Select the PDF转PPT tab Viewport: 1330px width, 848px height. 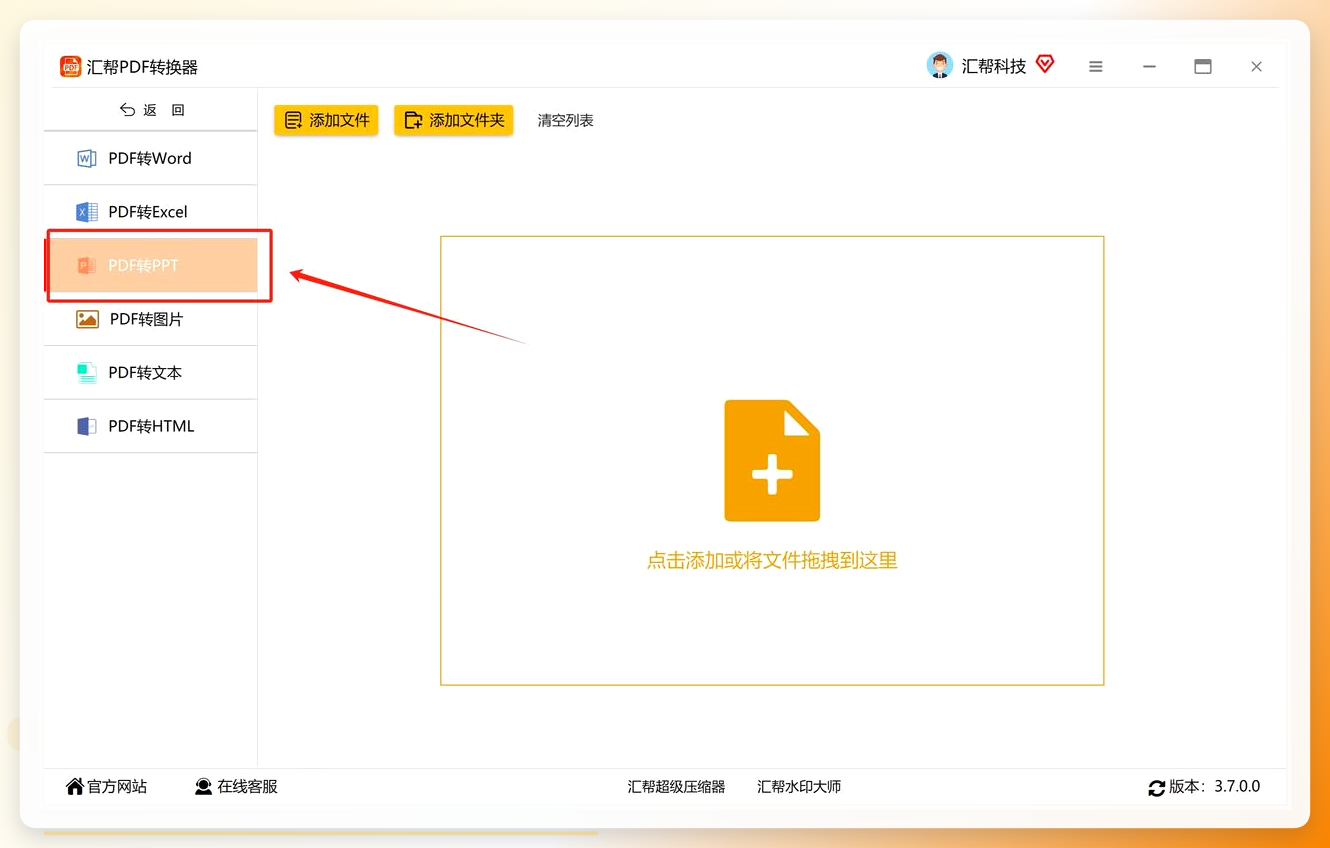151,265
